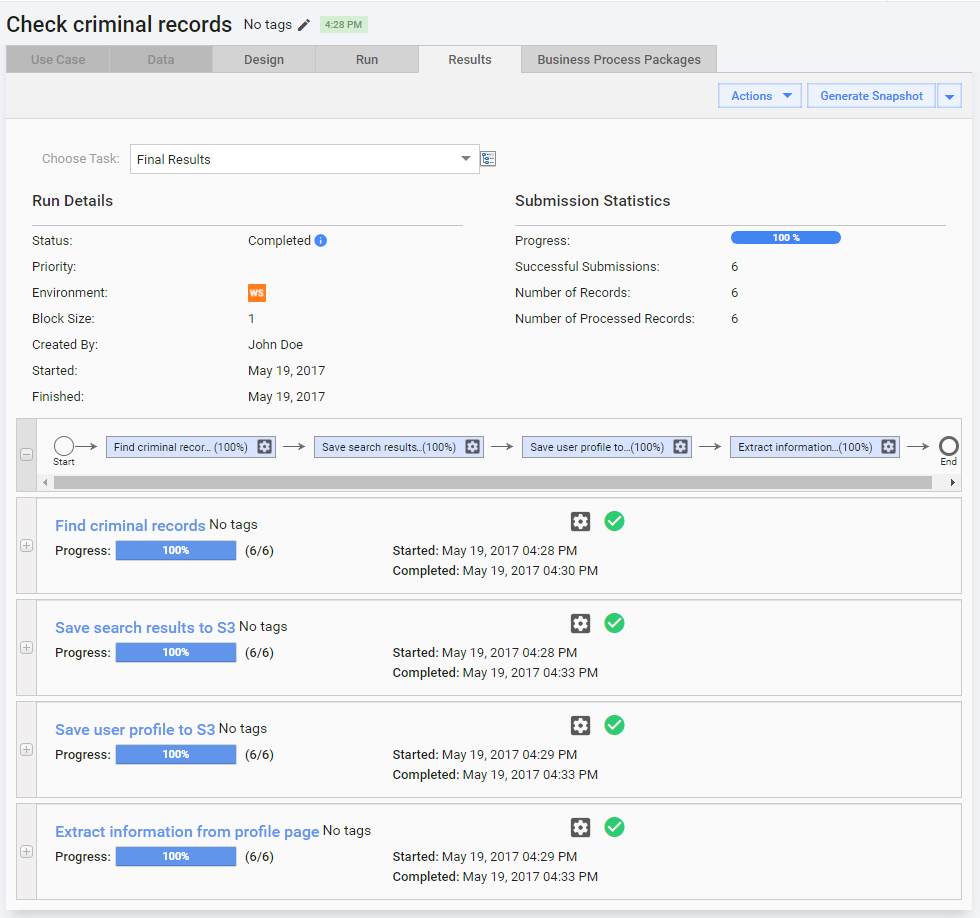Open the Save search results to S3 link

(145, 627)
